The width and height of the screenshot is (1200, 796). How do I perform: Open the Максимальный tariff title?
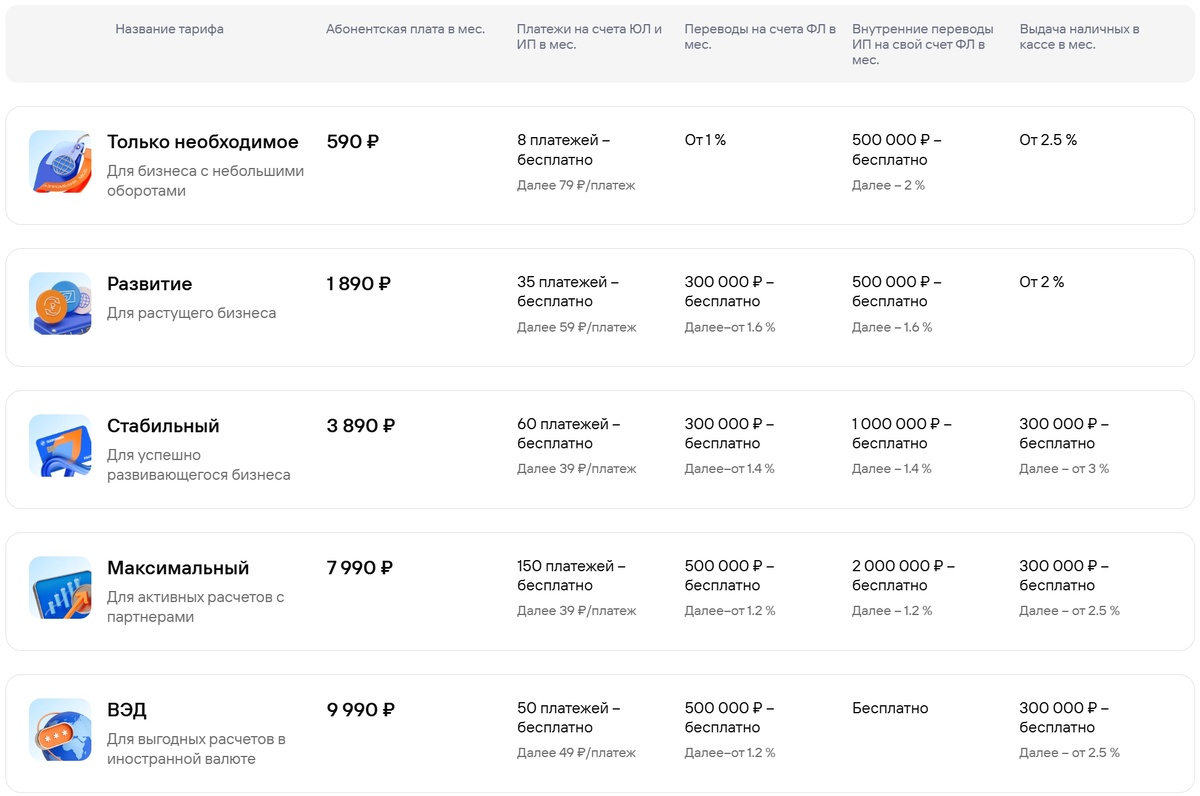pyautogui.click(x=178, y=568)
